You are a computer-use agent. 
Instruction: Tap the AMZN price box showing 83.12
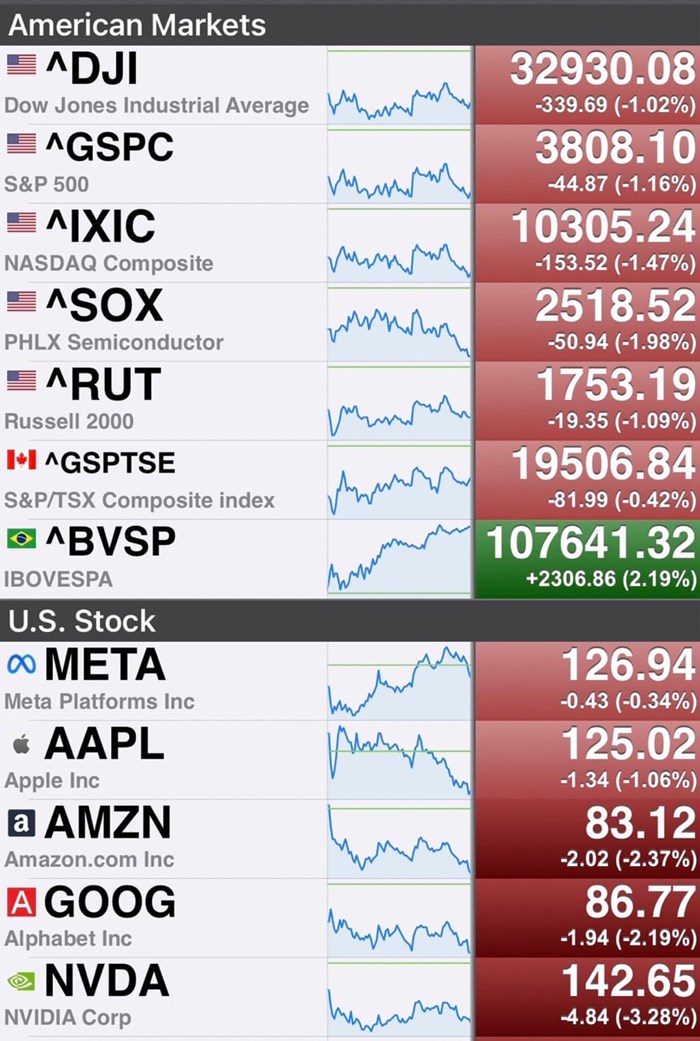[586, 839]
